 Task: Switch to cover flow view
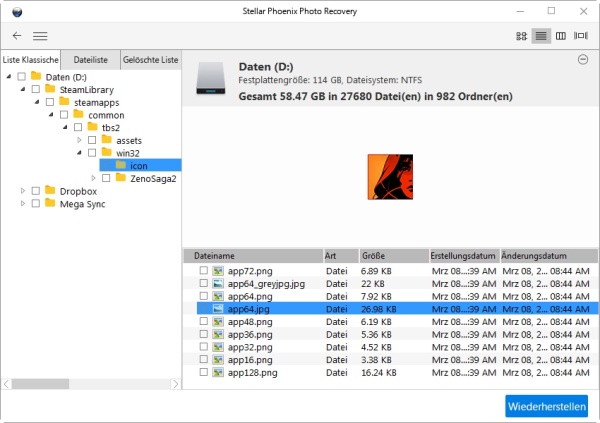tap(580, 36)
